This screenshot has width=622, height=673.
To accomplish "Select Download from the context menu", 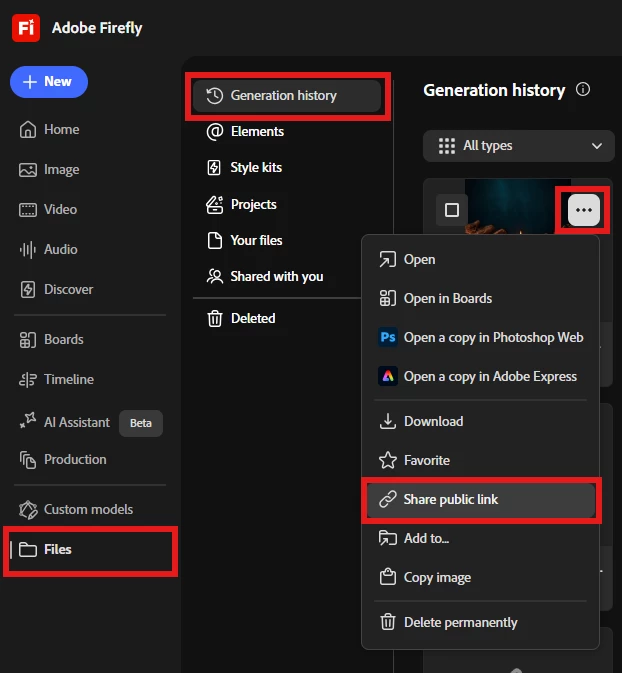I will pos(480,421).
